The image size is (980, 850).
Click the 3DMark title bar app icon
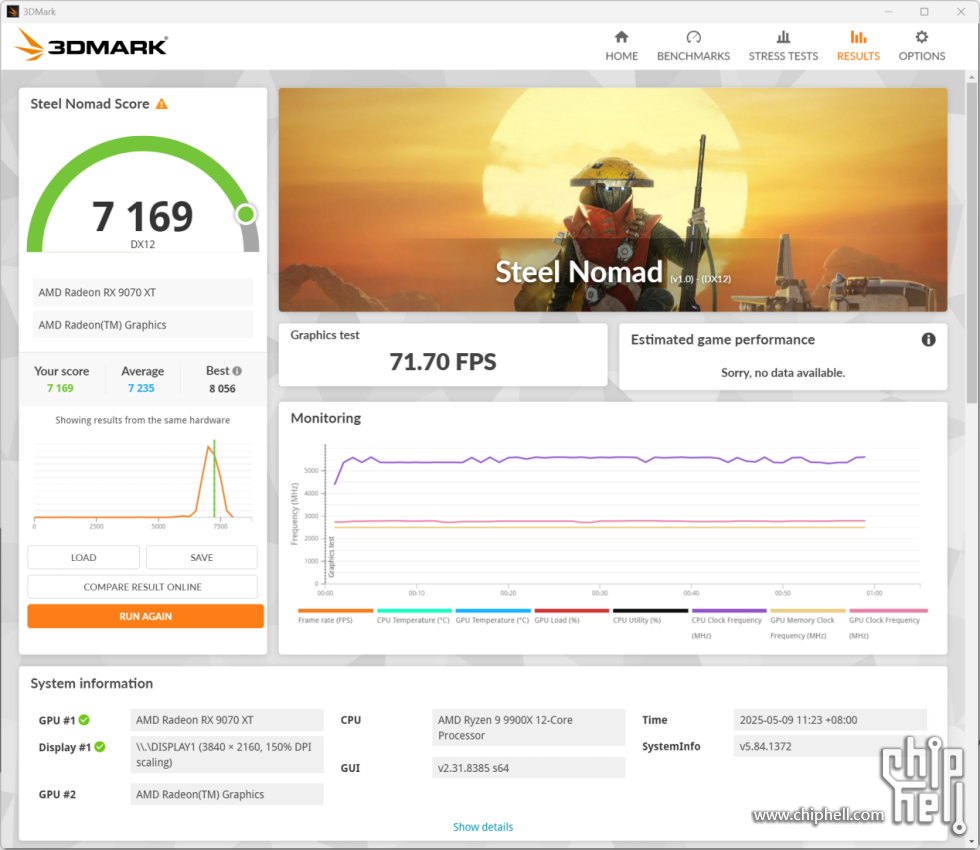(12, 11)
